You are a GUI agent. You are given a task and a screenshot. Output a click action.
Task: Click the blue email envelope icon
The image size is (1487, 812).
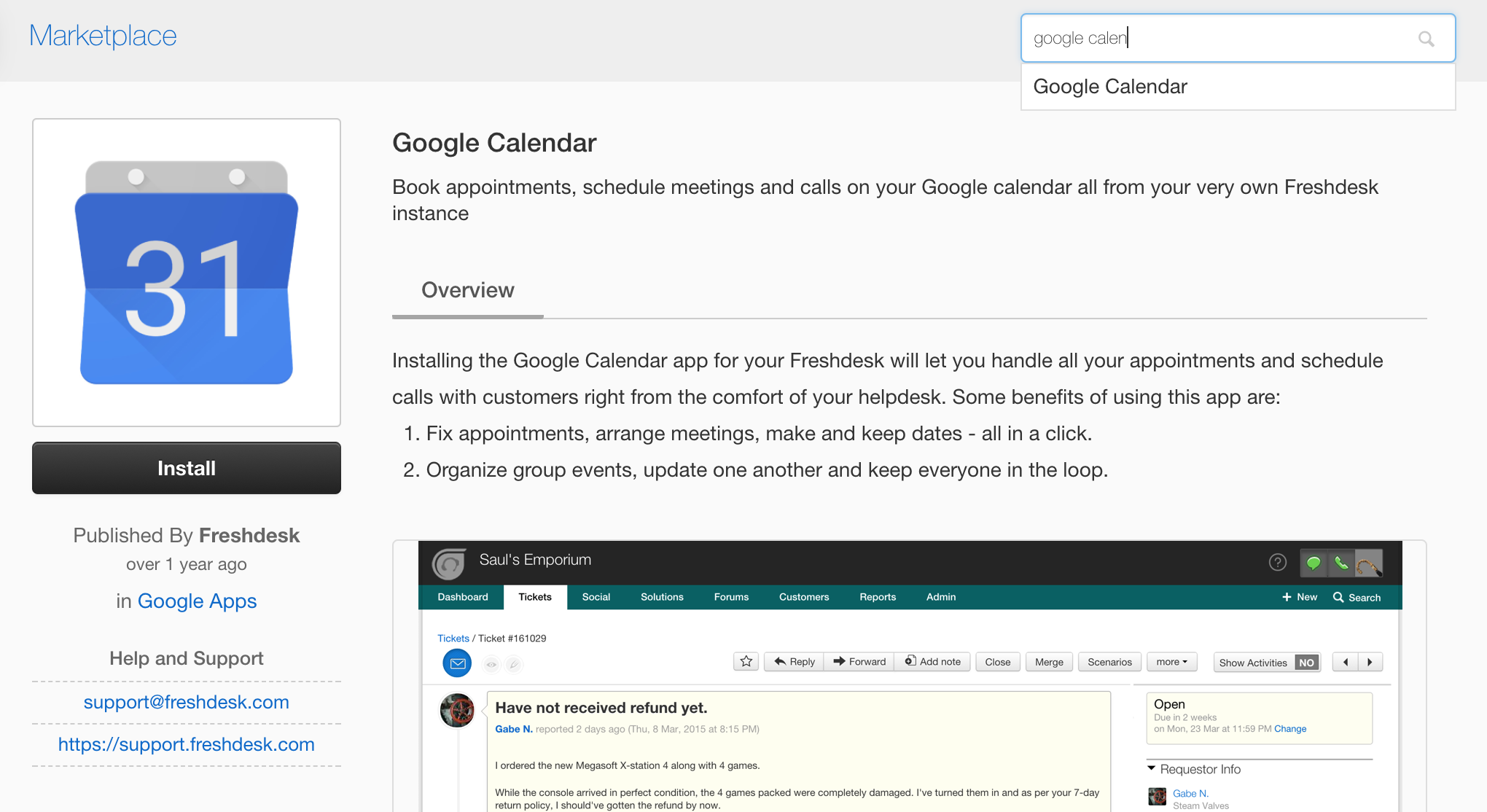click(x=457, y=663)
